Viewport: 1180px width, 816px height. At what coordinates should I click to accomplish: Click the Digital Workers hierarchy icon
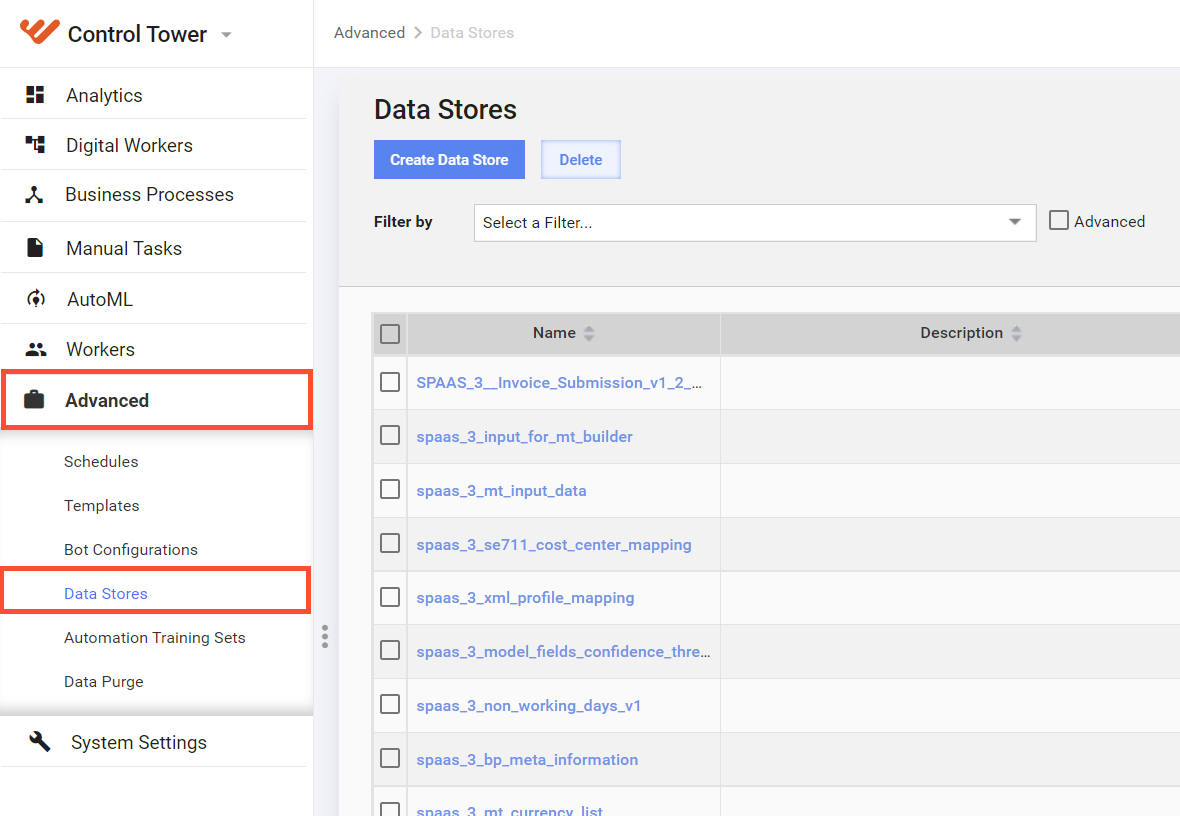tap(35, 145)
